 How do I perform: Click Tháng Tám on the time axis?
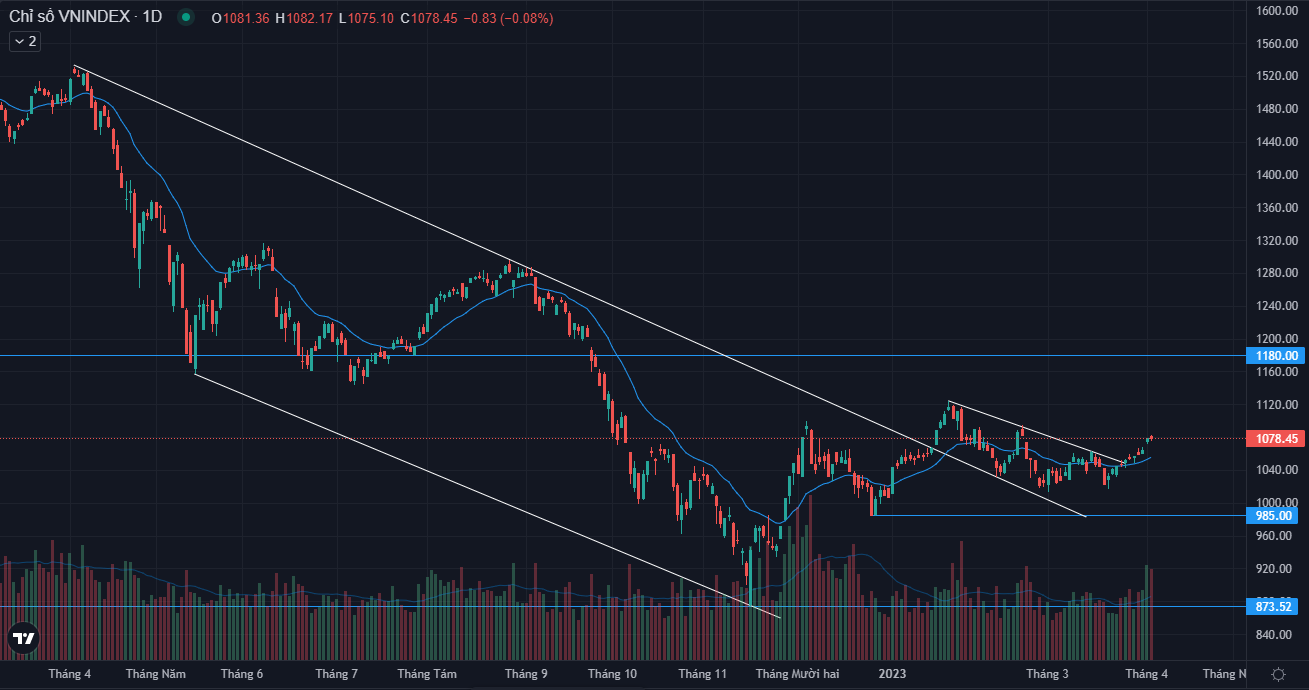[x=427, y=674]
